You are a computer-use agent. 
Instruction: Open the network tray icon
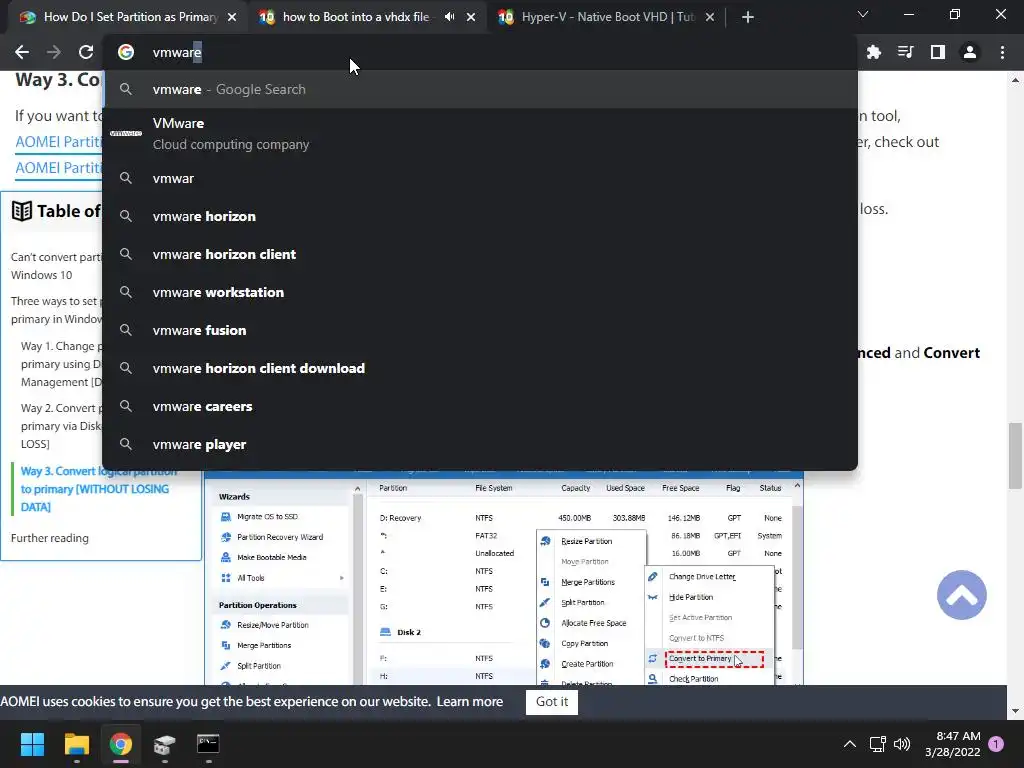[x=878, y=744]
